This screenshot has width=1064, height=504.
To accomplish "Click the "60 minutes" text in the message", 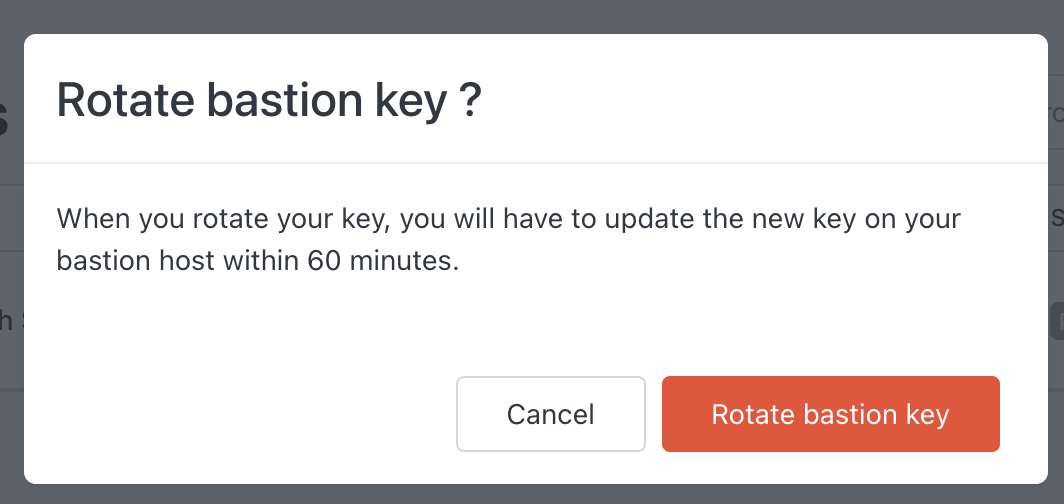I will tap(383, 260).
